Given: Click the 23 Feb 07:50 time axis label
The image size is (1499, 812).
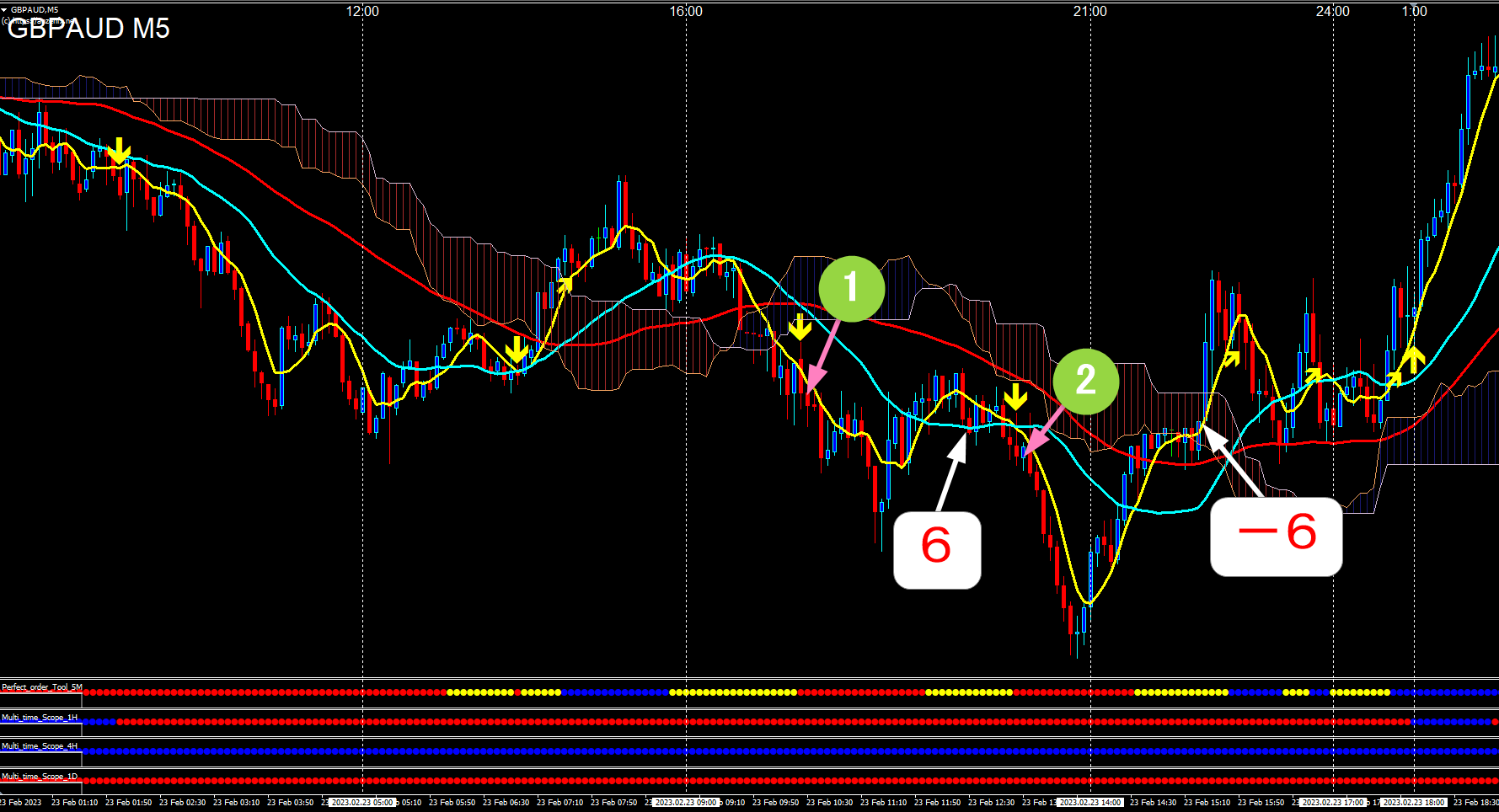Looking at the screenshot, I should [x=614, y=803].
